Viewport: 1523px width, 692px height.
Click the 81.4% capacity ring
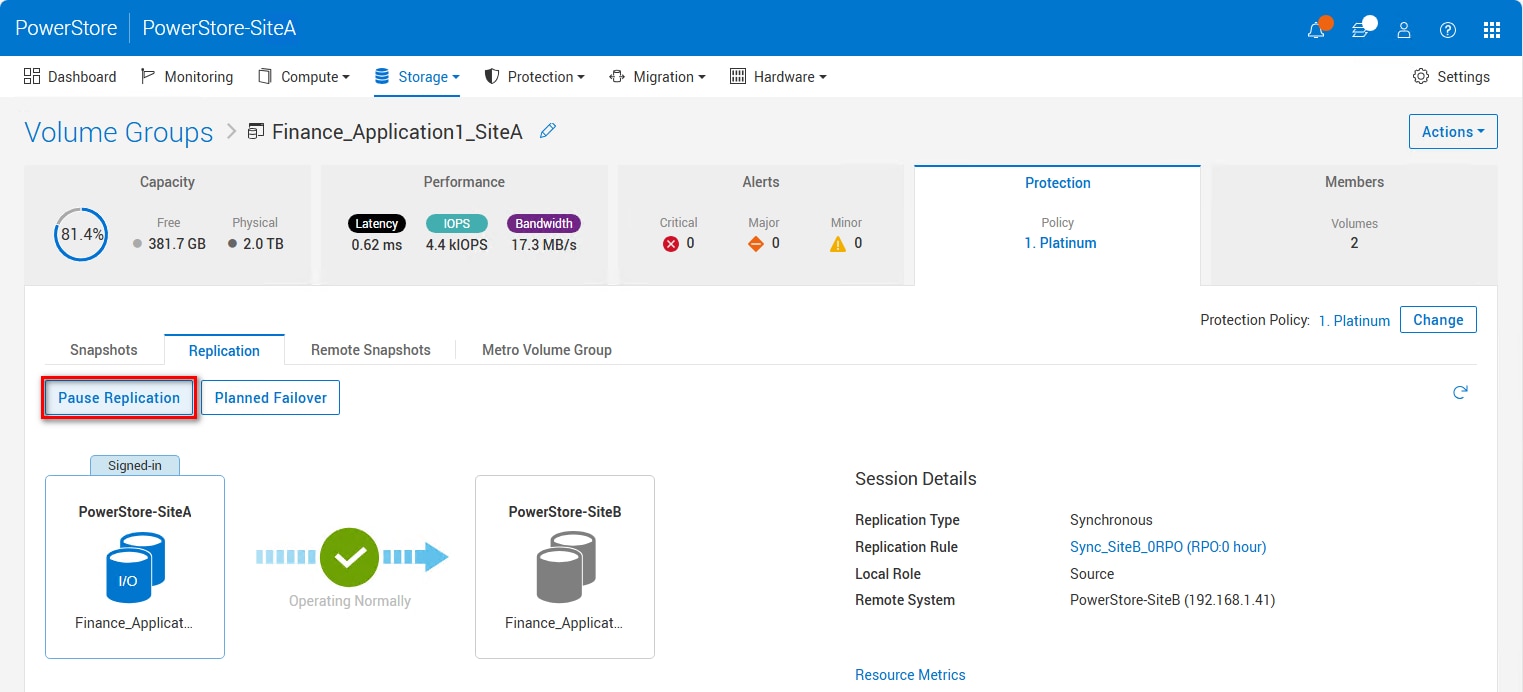(80, 235)
